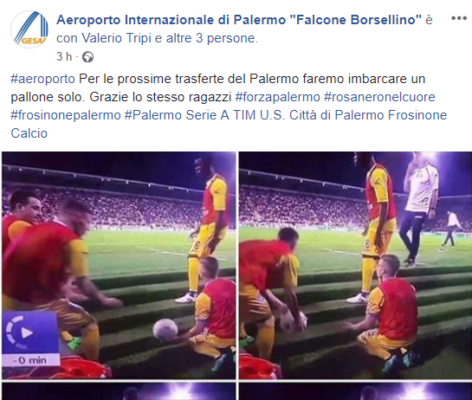Open the three-dot post options menu
The height and width of the screenshot is (400, 472).
click(459, 18)
